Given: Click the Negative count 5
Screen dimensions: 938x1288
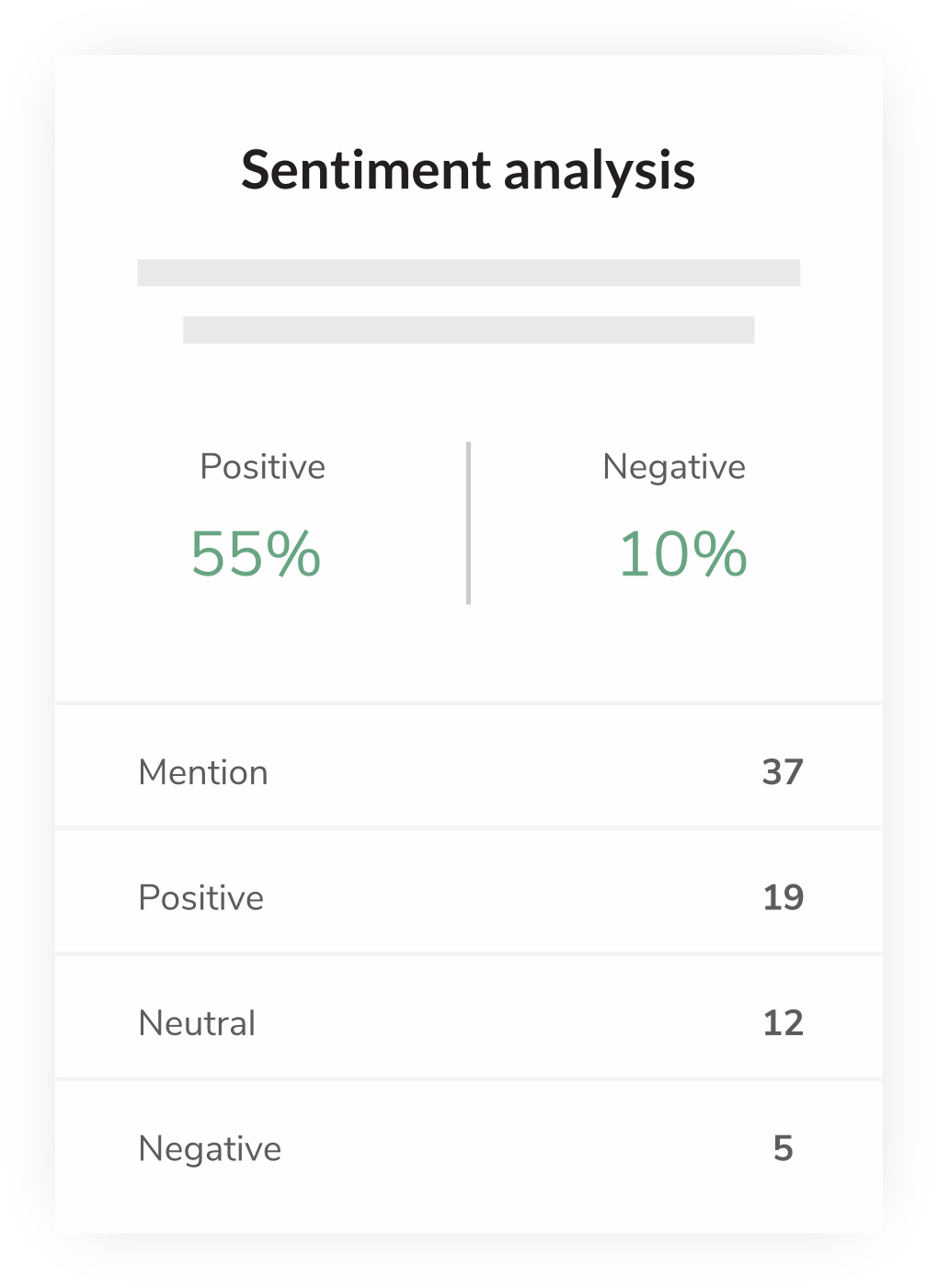Looking at the screenshot, I should [783, 1148].
